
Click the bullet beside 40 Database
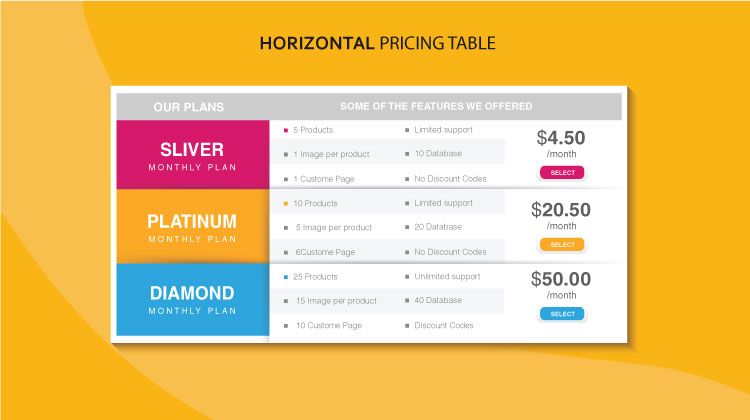click(407, 300)
